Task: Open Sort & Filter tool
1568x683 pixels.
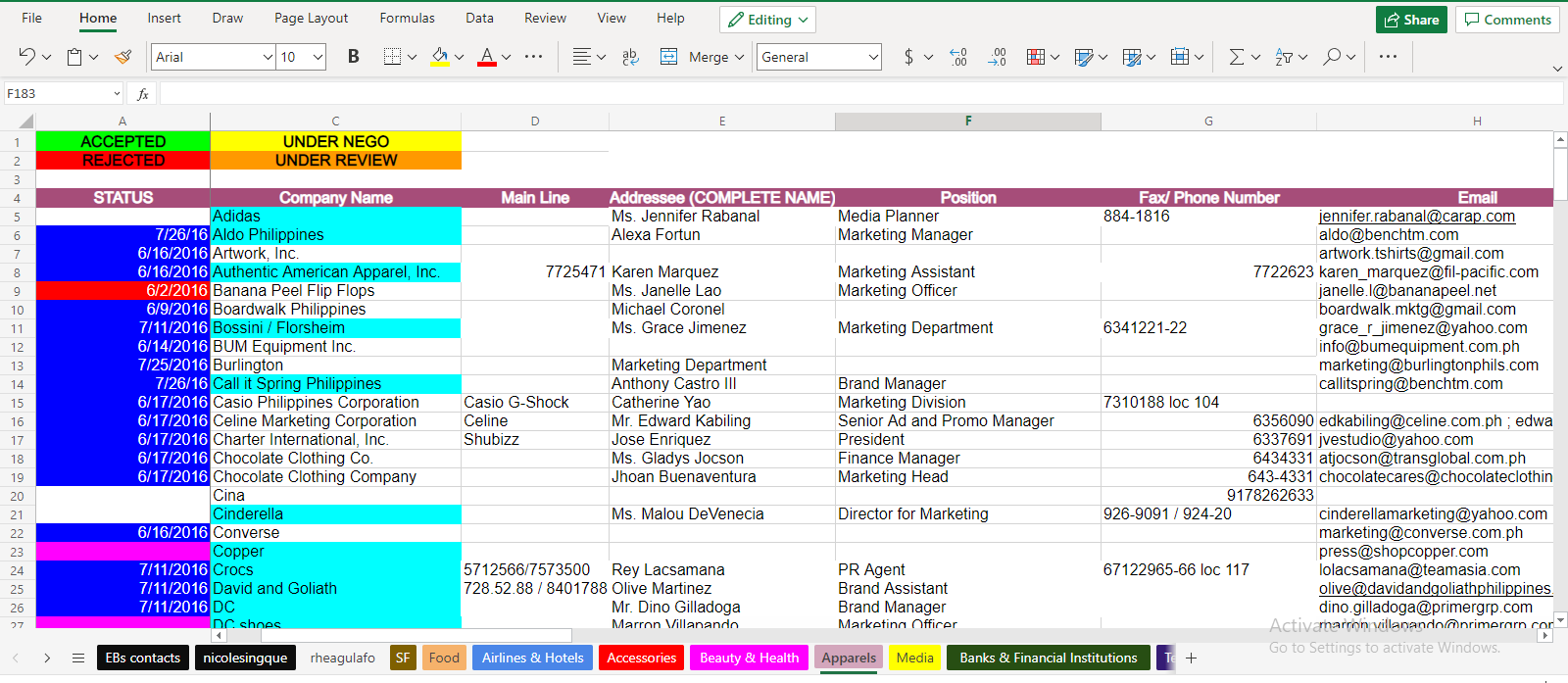Action: point(1284,57)
